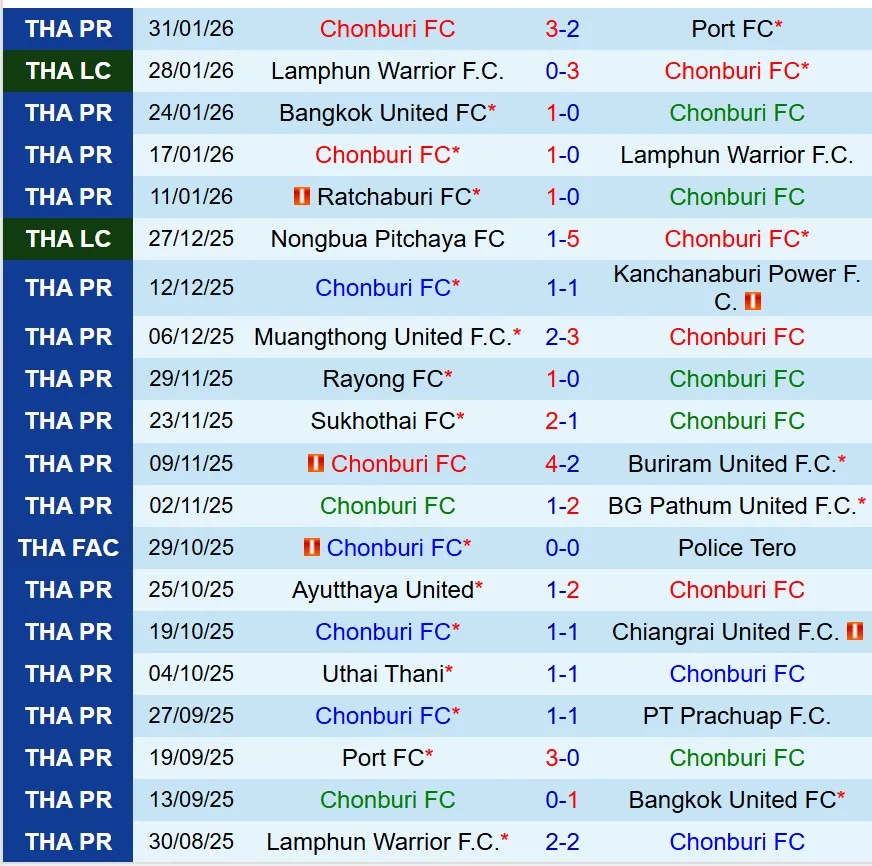Viewport: 872px width, 866px height.
Task: Open the PT Prachuap F.C. team page
Action: [737, 716]
